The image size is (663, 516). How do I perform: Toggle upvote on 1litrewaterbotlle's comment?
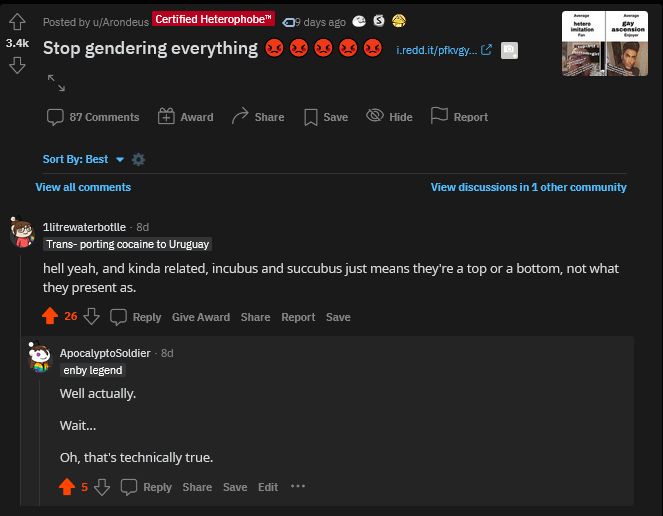[x=50, y=316]
